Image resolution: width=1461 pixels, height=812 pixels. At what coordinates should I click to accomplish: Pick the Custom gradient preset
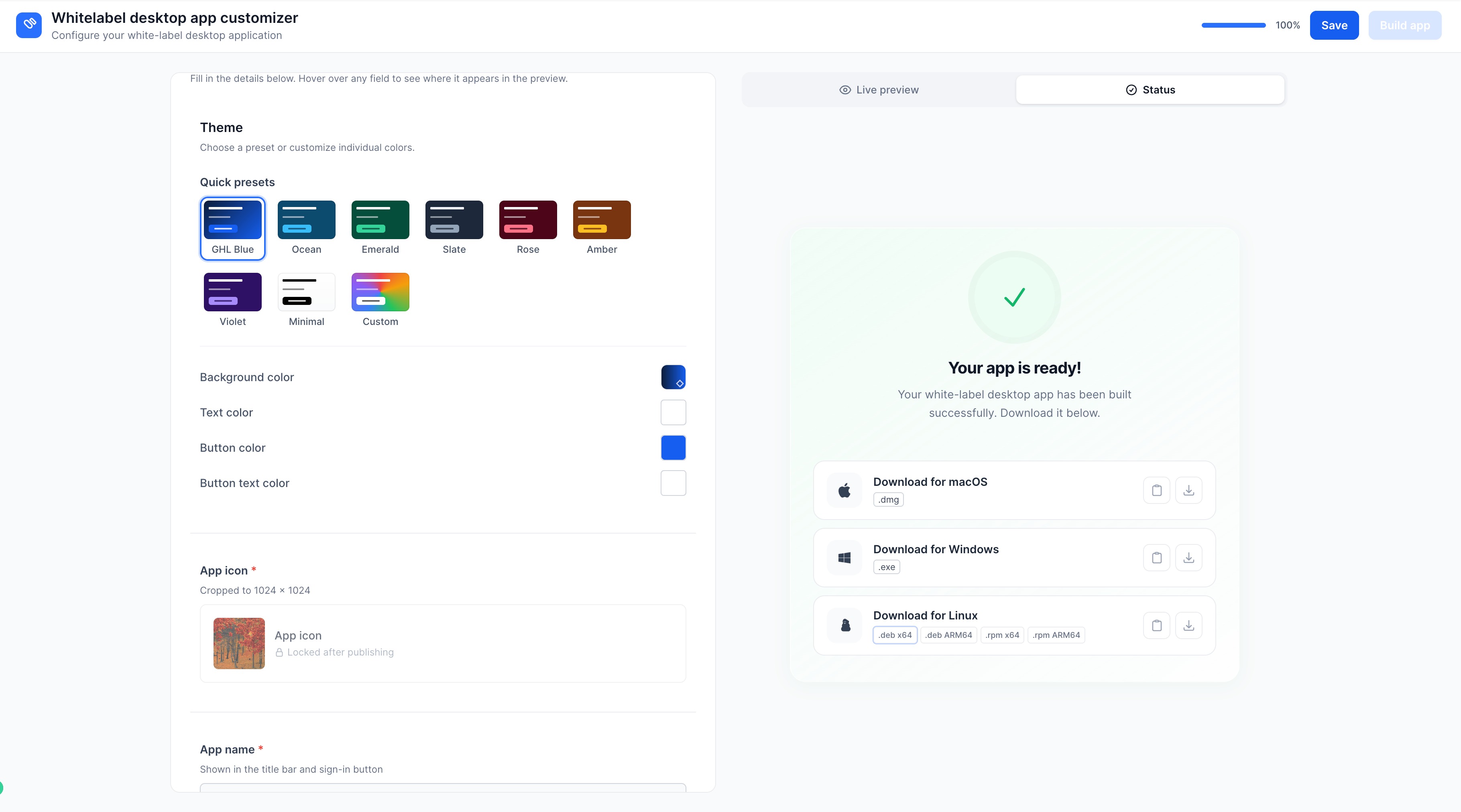point(380,292)
